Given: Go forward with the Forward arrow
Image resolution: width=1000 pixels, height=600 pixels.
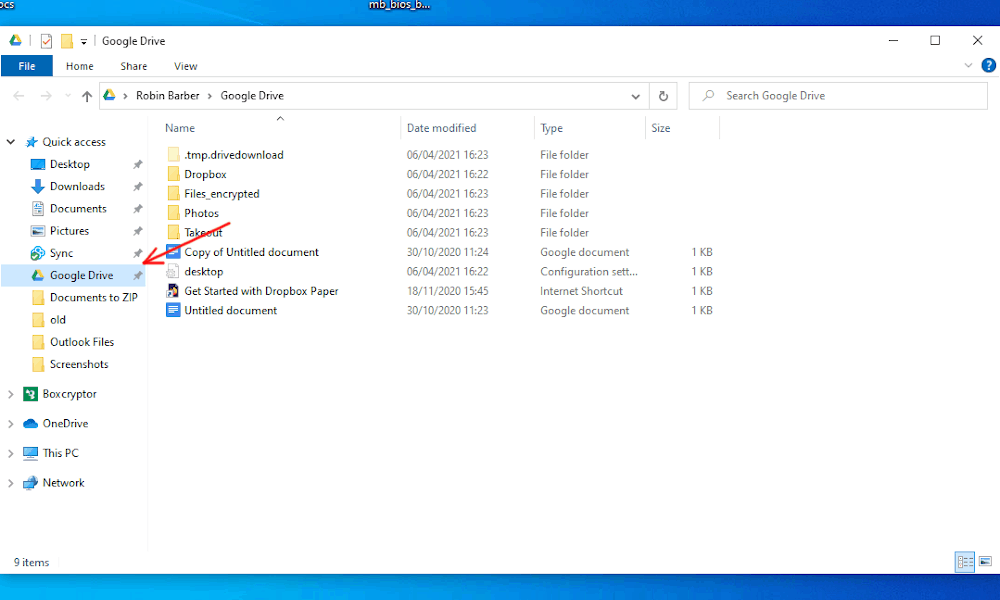Looking at the screenshot, I should 46,96.
